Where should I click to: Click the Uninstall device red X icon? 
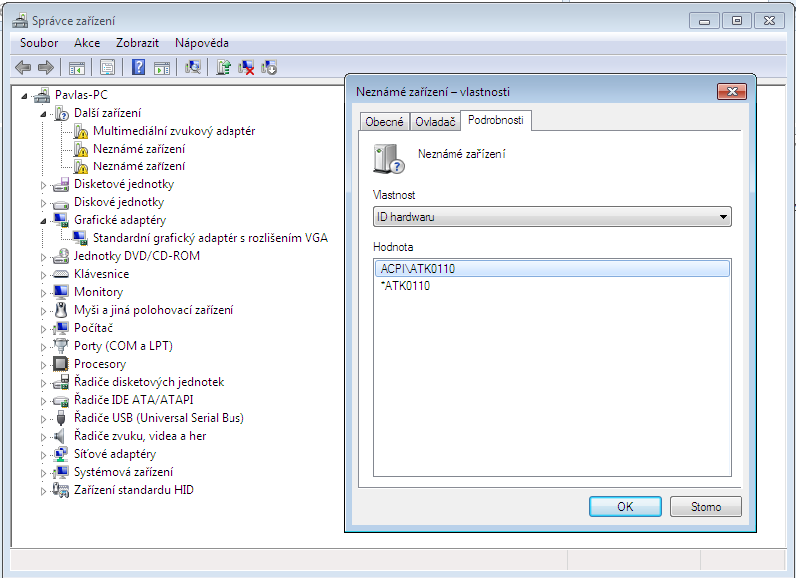[246, 67]
